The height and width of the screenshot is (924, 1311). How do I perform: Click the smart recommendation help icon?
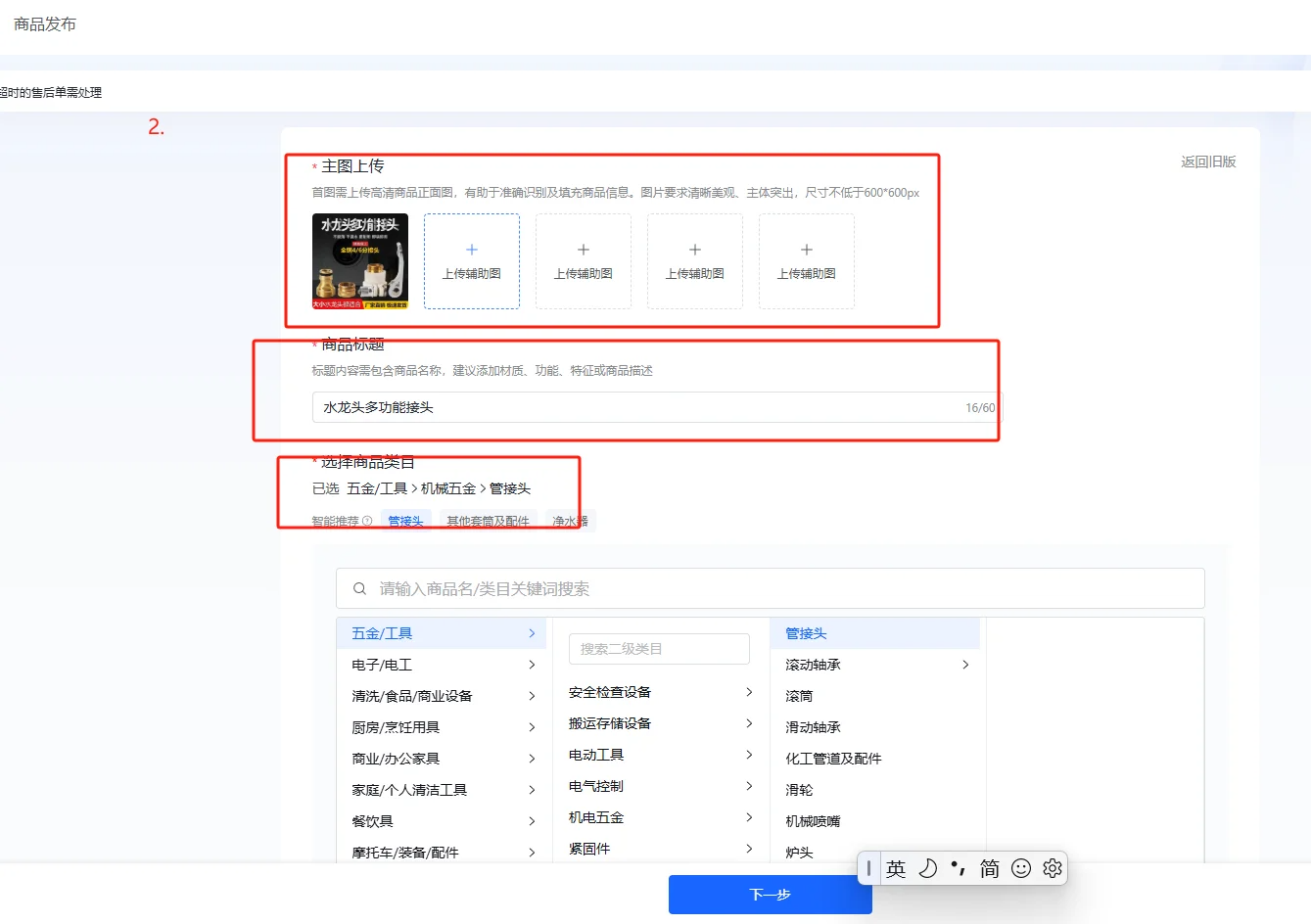pos(367,522)
